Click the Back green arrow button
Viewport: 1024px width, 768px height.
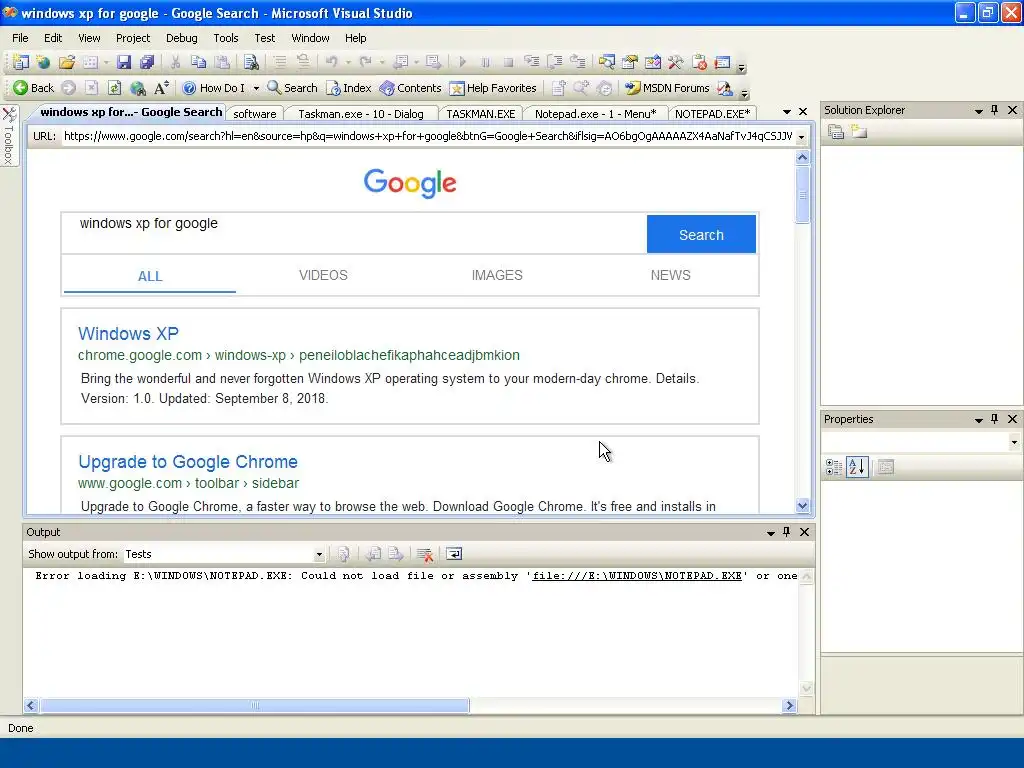pyautogui.click(x=33, y=88)
